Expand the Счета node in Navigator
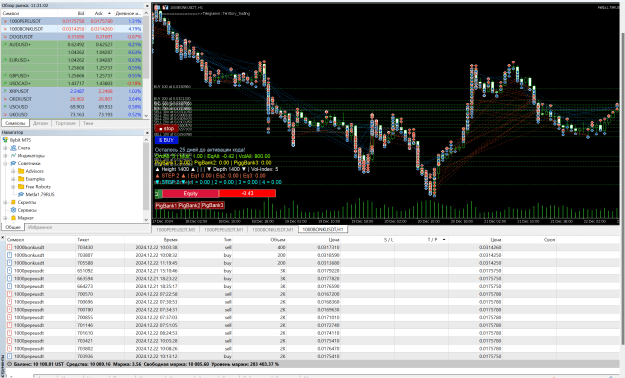The image size is (625, 378). pyautogui.click(x=5, y=148)
